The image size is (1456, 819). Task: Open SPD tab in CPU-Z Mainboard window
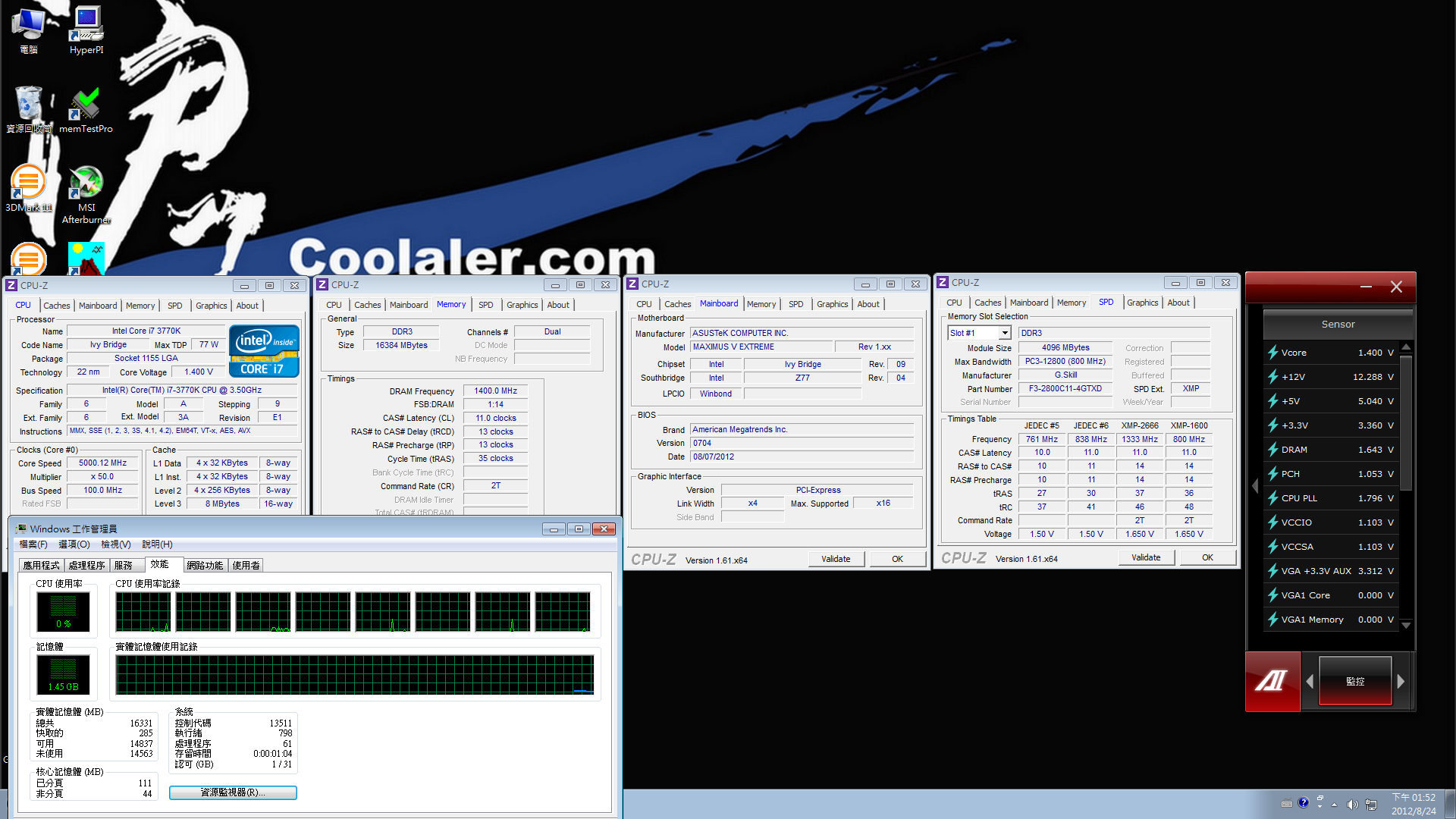795,304
